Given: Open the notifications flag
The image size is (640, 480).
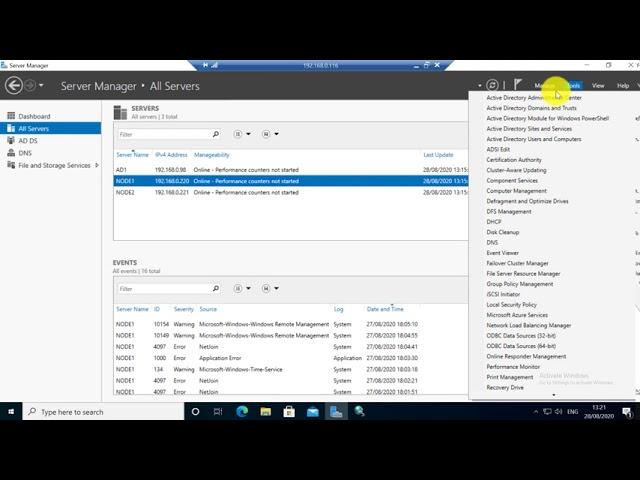Looking at the screenshot, I should point(518,86).
